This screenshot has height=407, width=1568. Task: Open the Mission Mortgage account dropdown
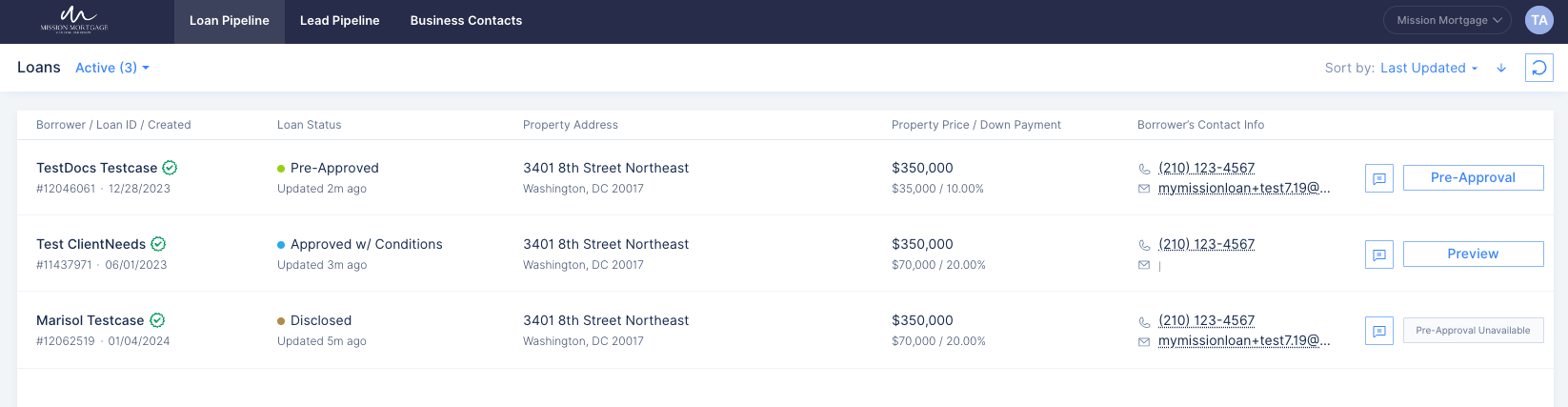click(1447, 20)
